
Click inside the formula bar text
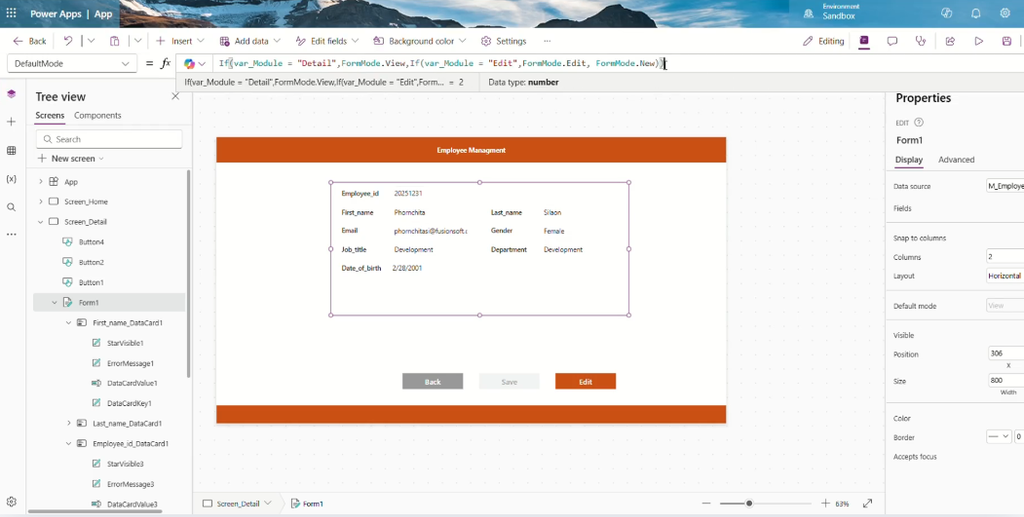(441, 63)
